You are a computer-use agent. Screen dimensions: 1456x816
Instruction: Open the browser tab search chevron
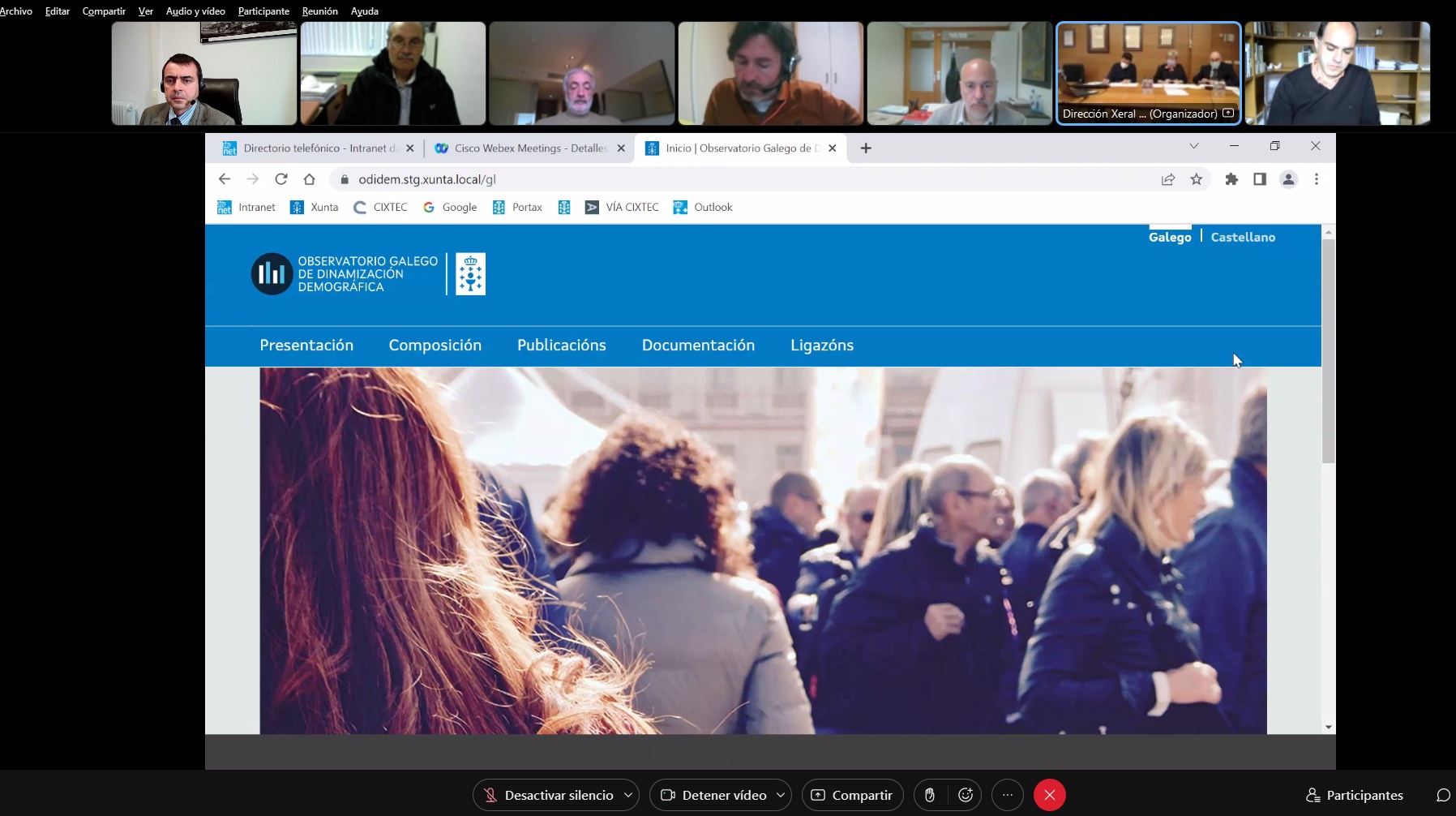coord(1193,147)
